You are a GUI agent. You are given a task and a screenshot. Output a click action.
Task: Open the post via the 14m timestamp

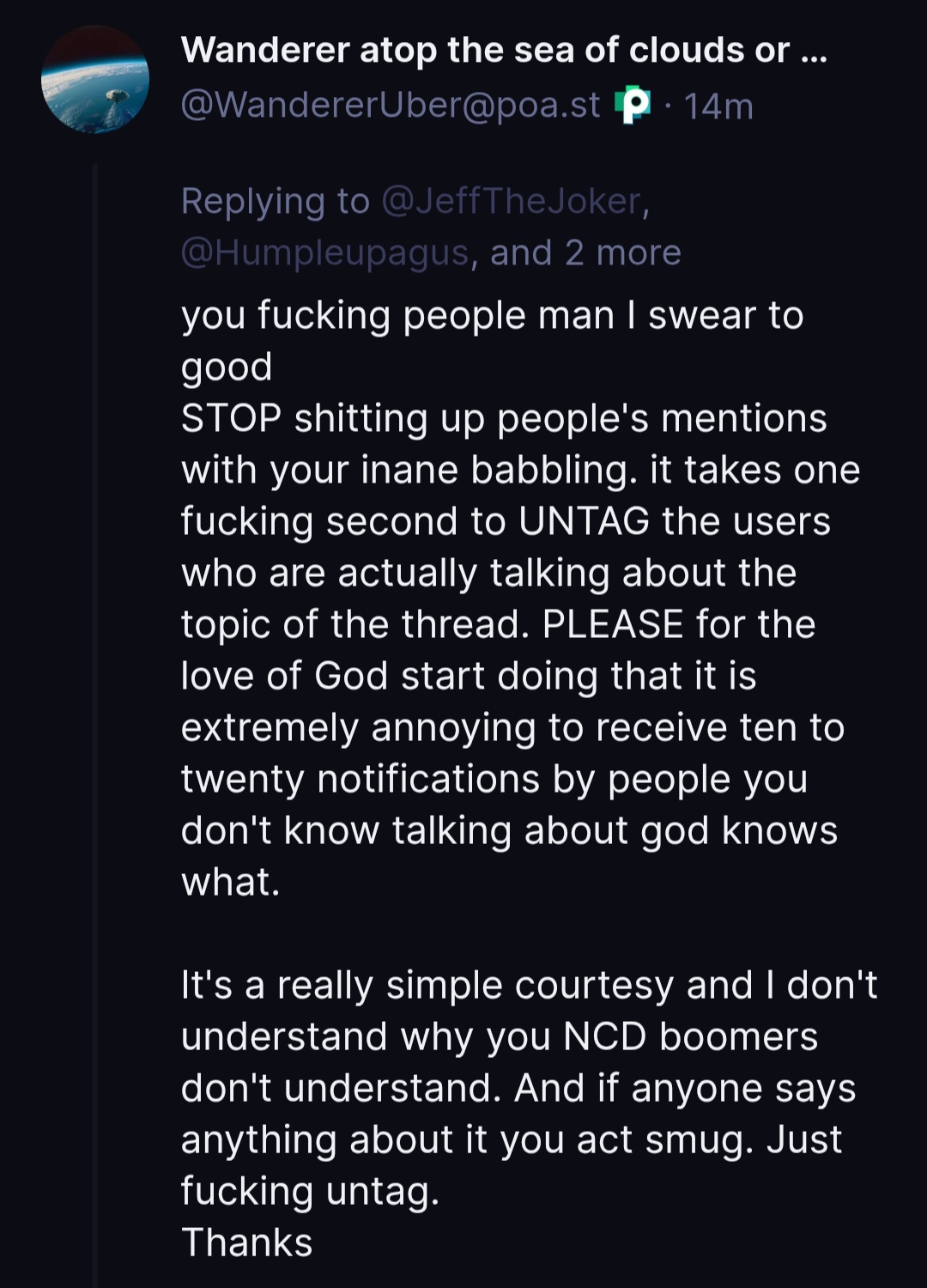pos(718,106)
